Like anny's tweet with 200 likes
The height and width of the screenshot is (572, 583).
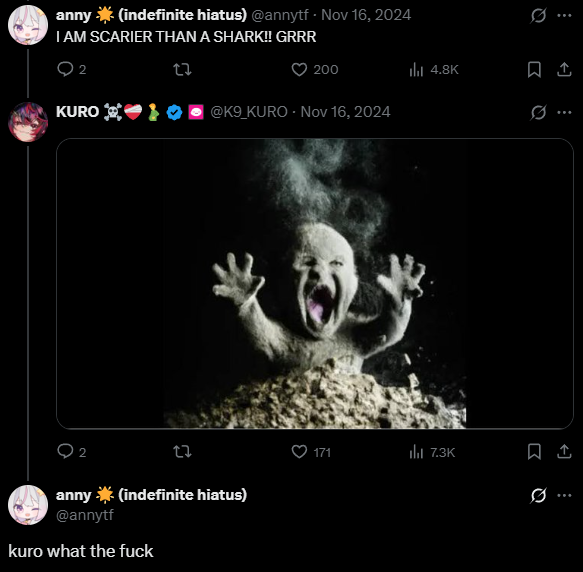coord(315,70)
